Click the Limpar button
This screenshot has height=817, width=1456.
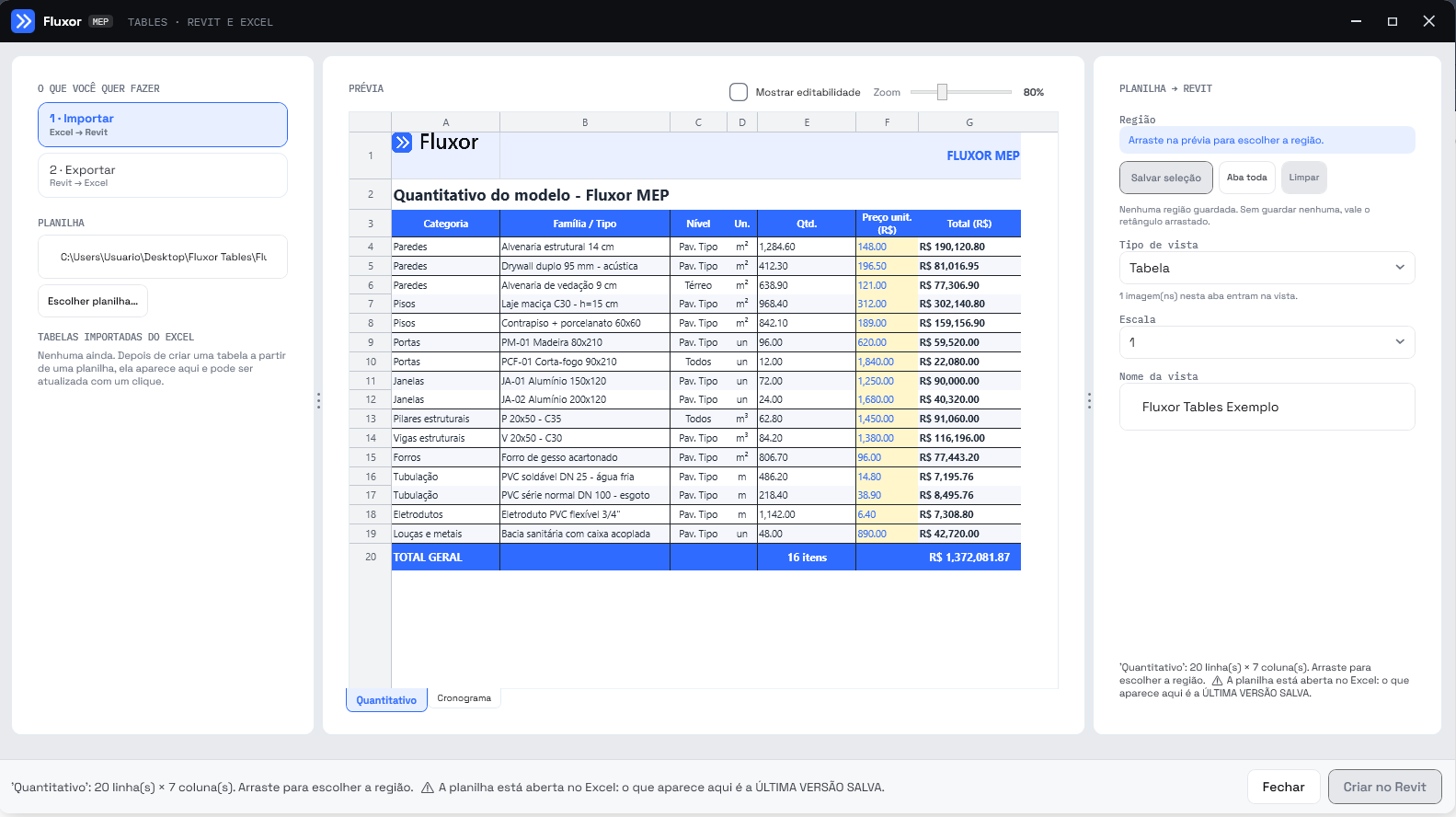coord(1303,178)
